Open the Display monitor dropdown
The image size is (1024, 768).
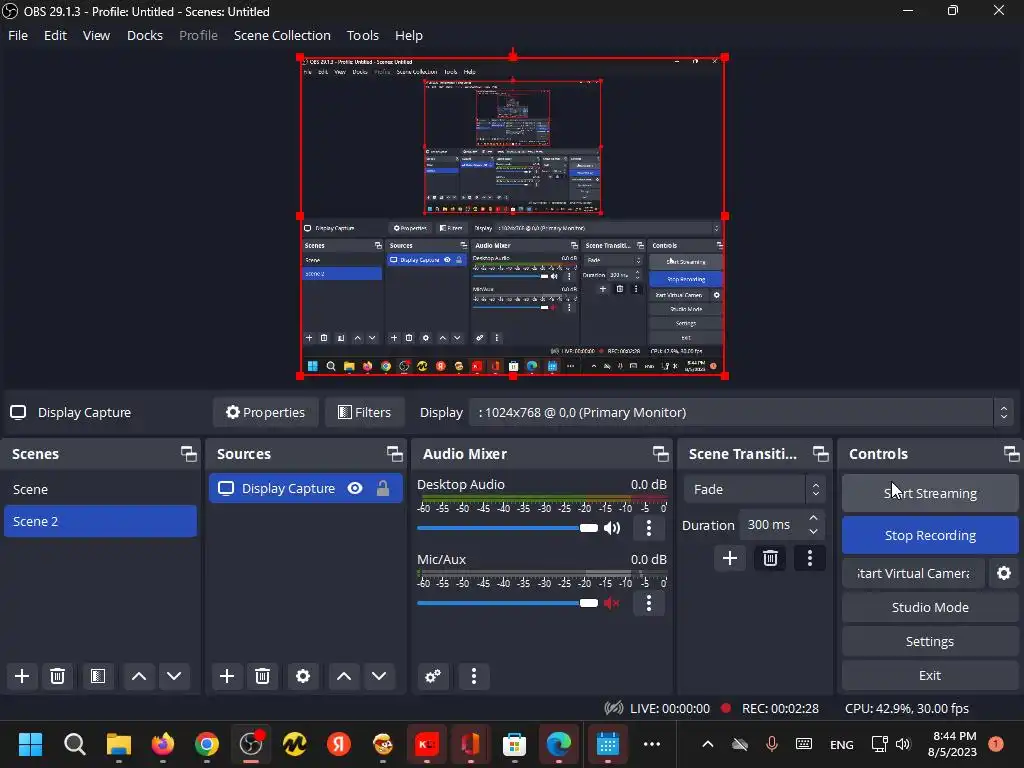(740, 412)
